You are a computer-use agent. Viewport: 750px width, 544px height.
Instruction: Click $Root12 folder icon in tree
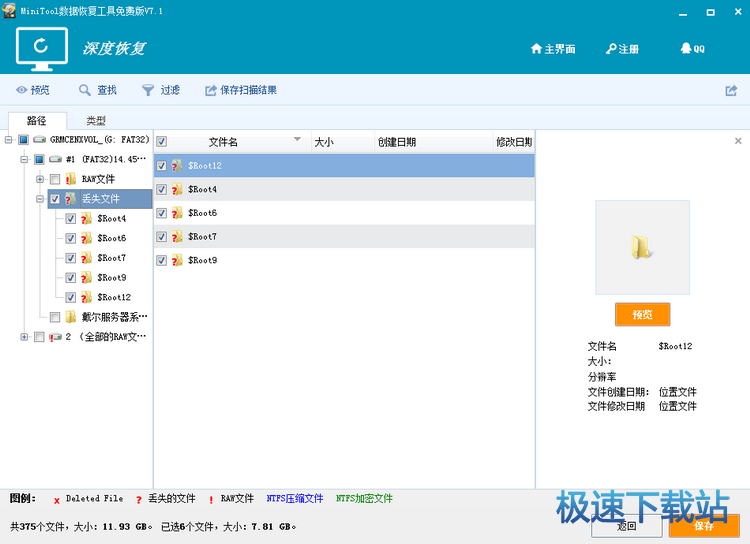(86, 297)
